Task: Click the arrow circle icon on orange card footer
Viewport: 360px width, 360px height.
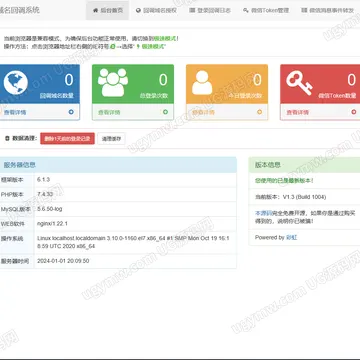Action: (x=260, y=112)
